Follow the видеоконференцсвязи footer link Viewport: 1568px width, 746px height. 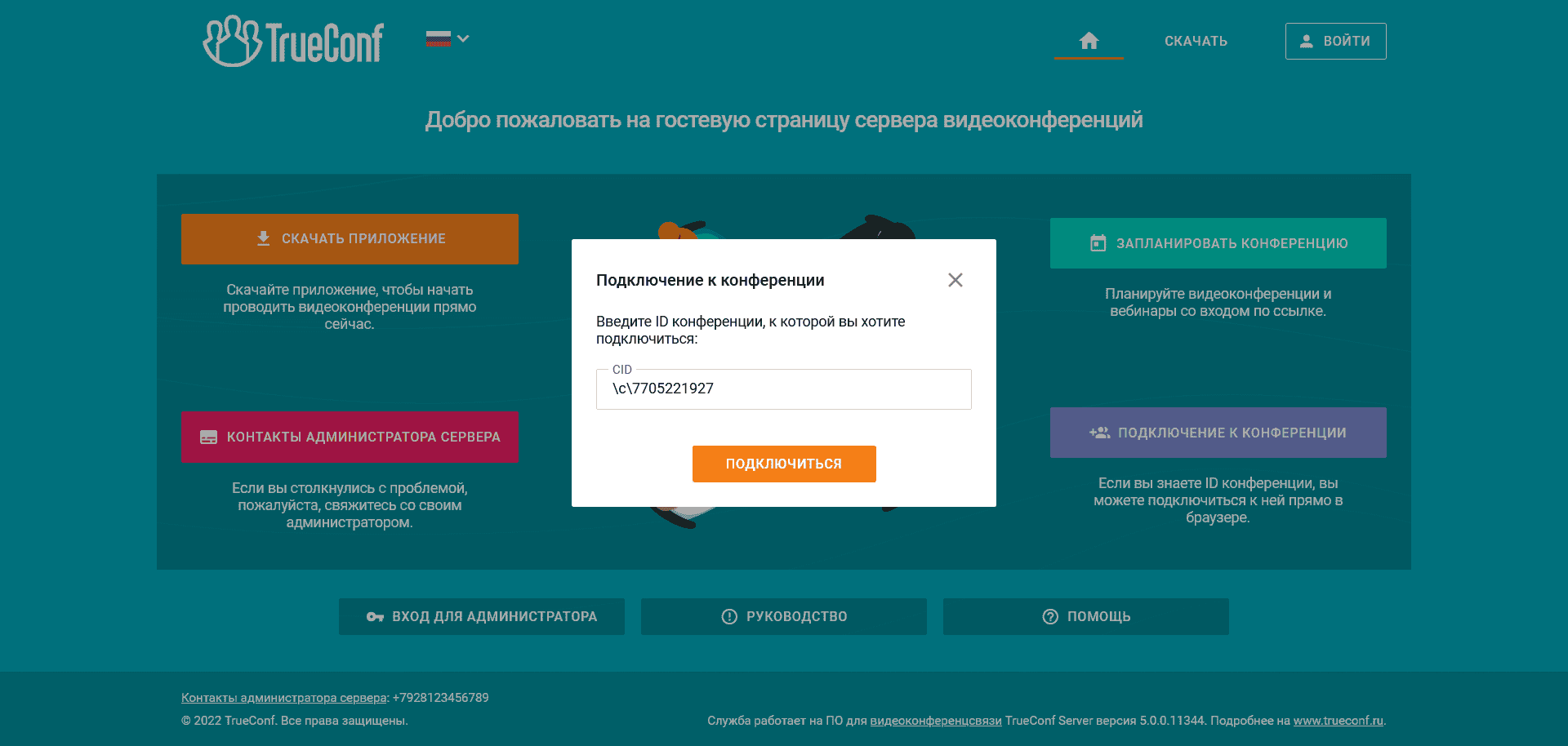[936, 721]
